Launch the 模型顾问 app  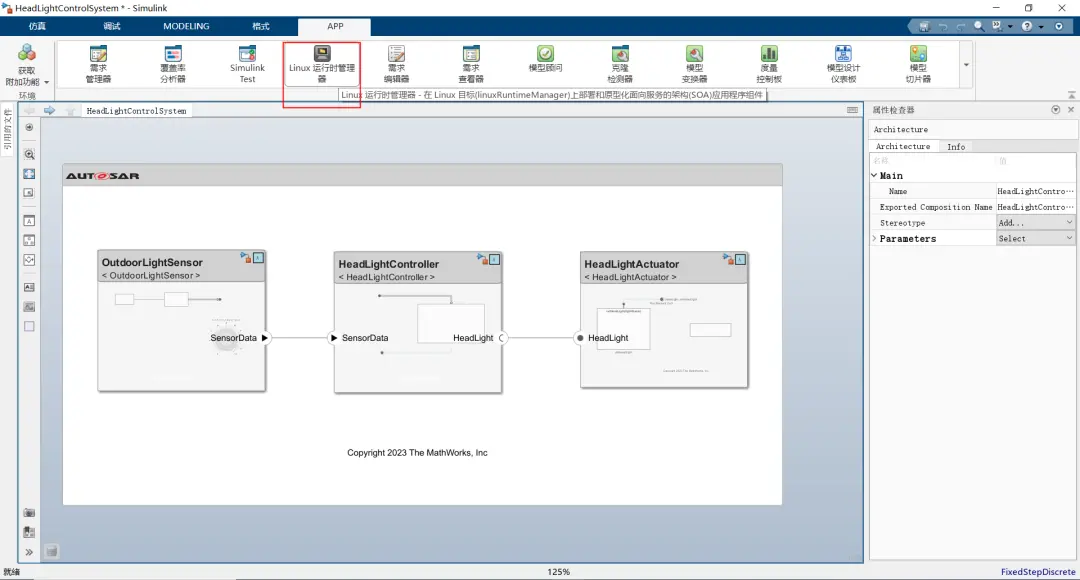tap(546, 59)
